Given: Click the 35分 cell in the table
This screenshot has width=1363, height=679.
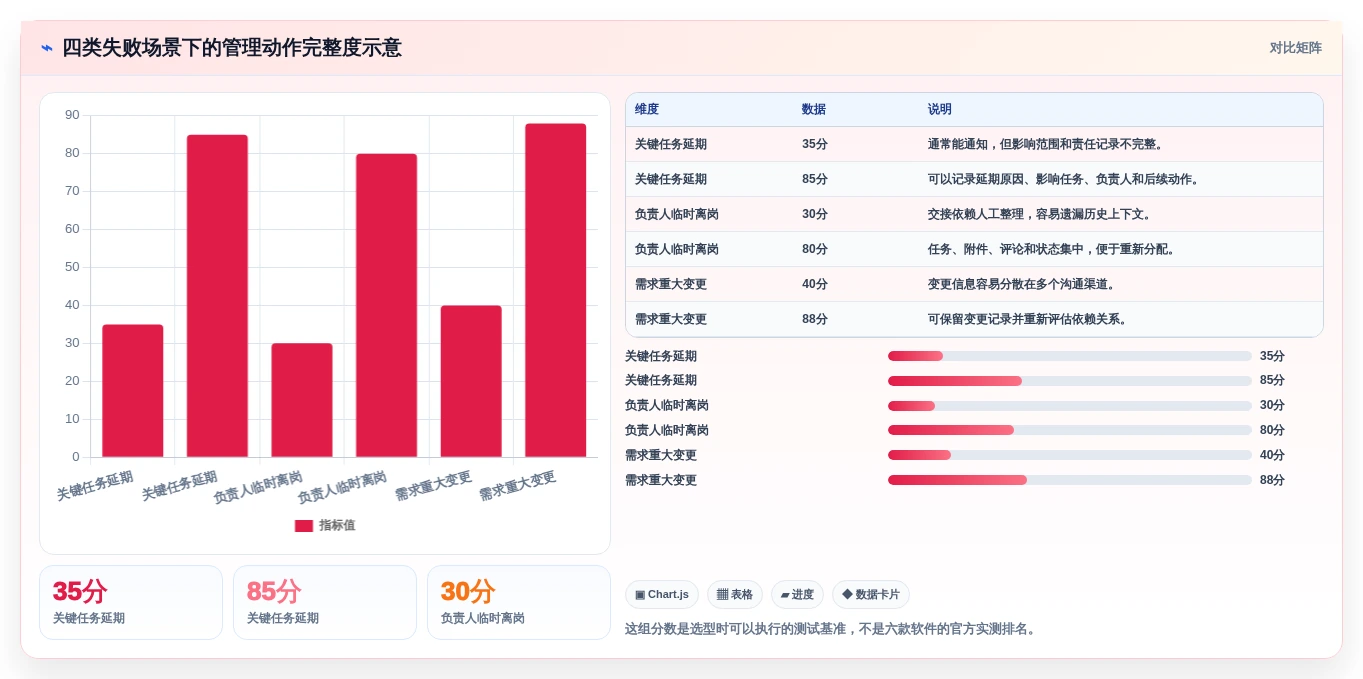Looking at the screenshot, I should click(815, 144).
